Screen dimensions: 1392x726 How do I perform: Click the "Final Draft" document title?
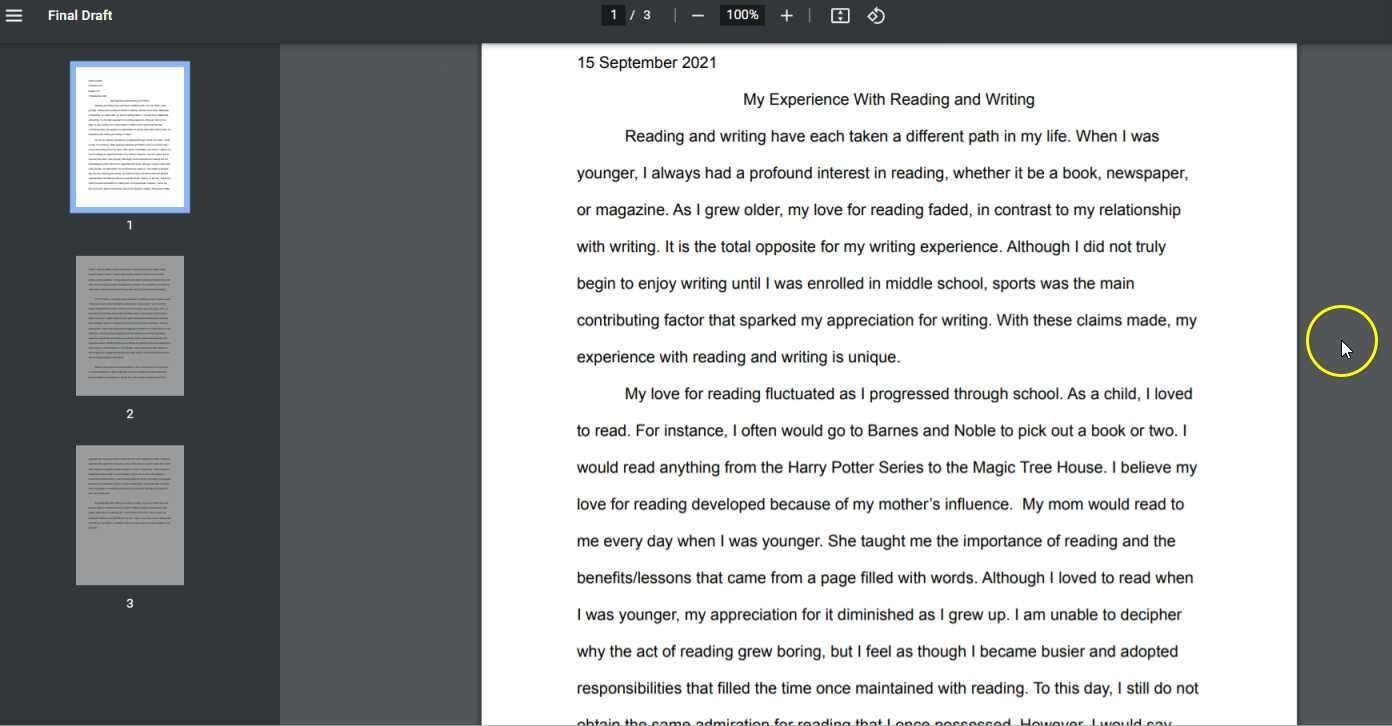[80, 14]
